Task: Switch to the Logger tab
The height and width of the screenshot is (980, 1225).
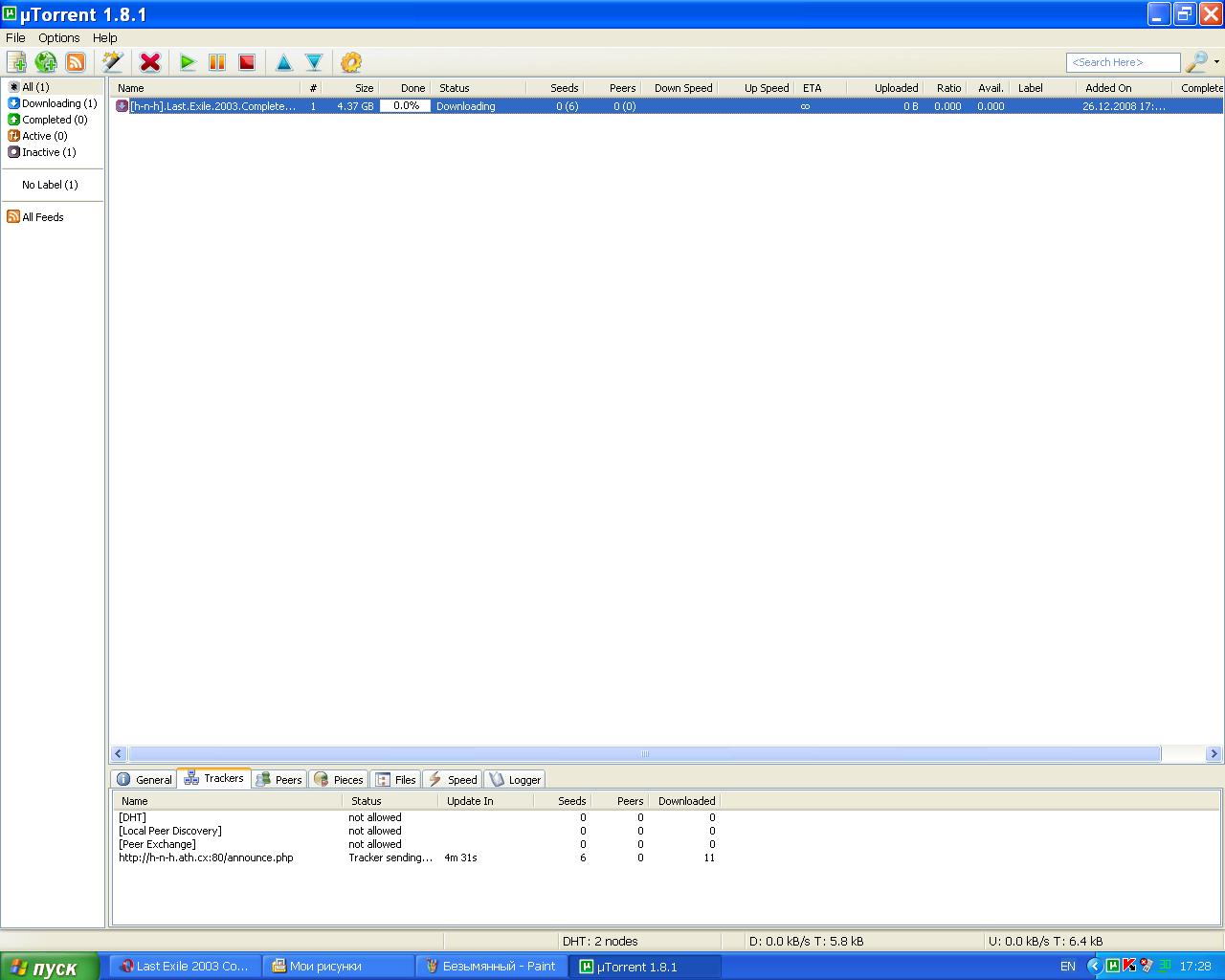Action: [514, 779]
